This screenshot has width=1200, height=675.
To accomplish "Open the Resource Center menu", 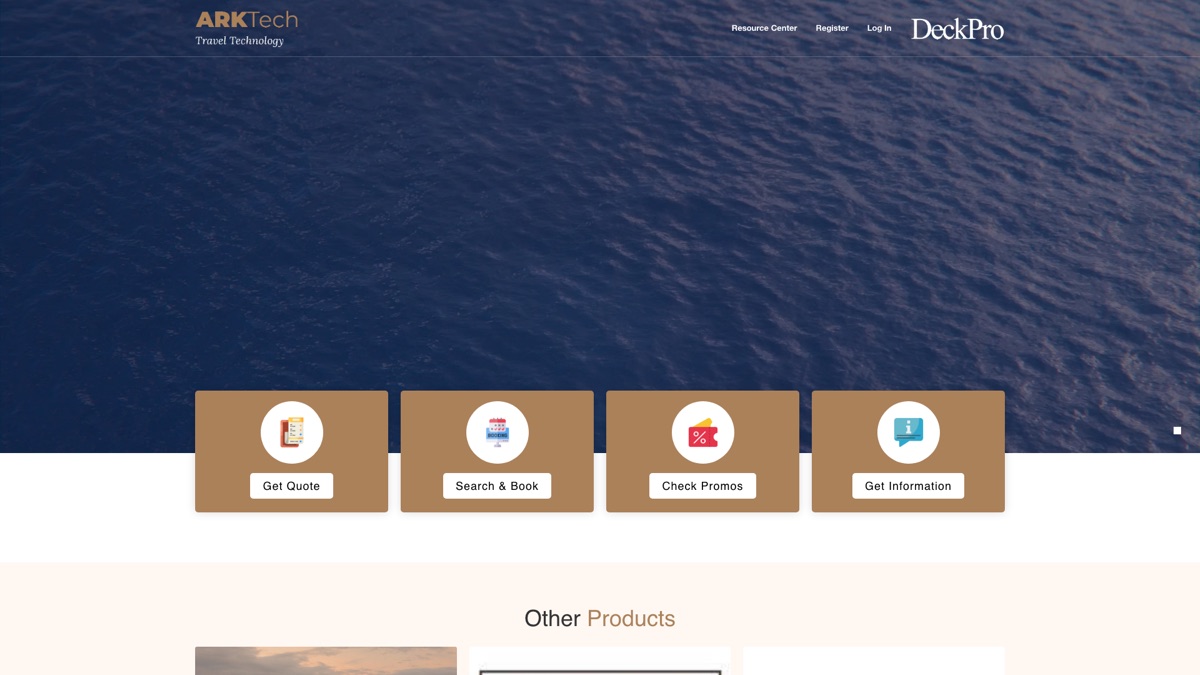I will pos(764,28).
